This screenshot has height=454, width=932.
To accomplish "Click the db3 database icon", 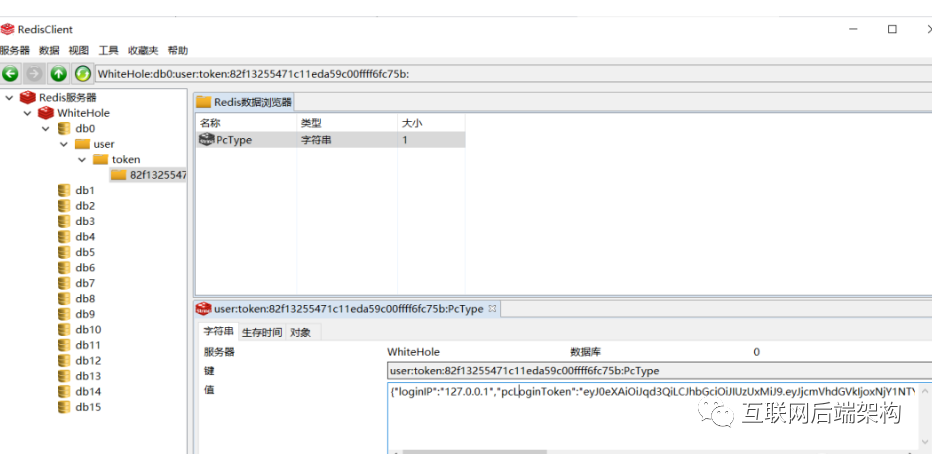I will click(x=64, y=221).
